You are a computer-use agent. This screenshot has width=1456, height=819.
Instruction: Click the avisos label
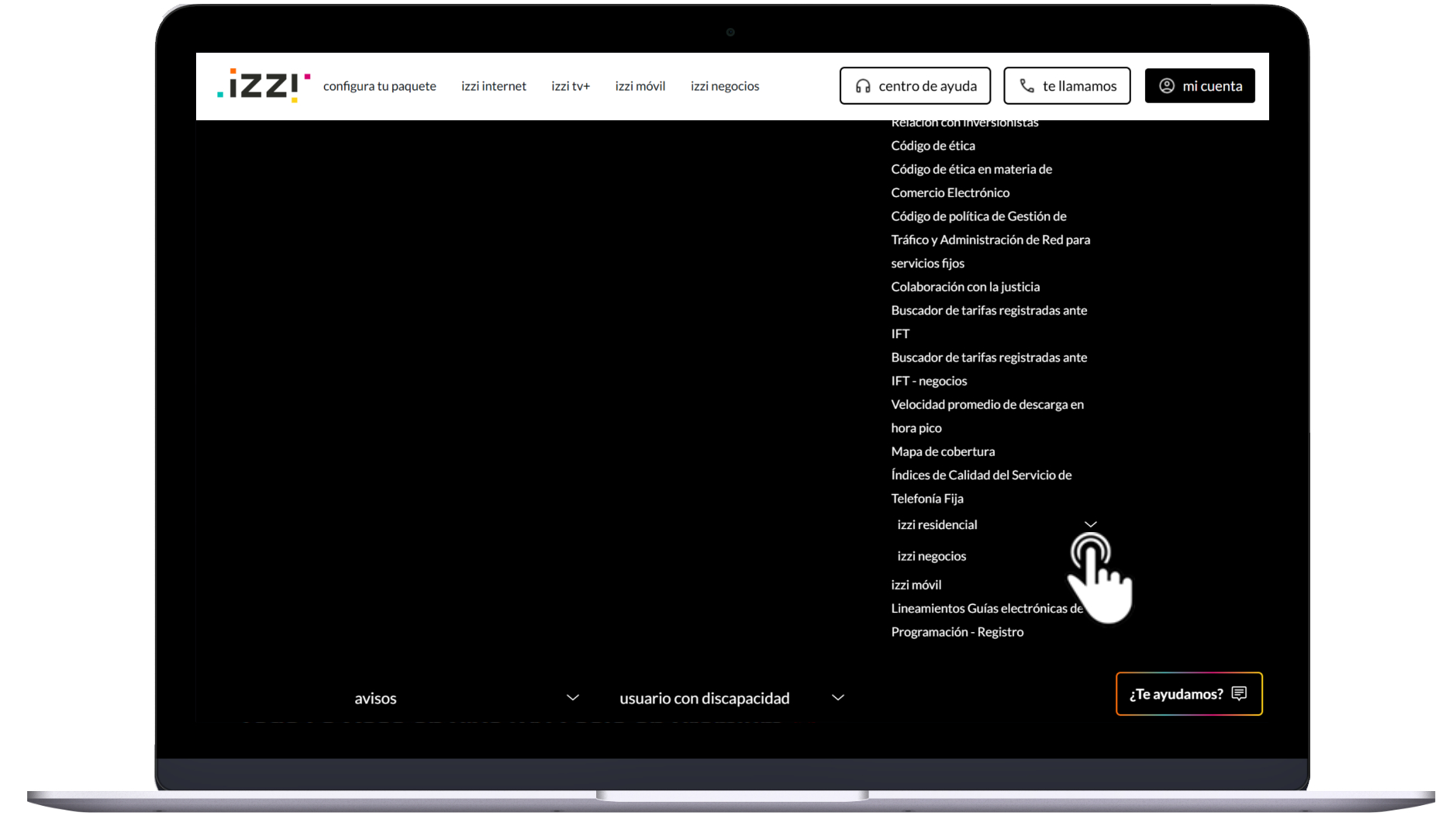point(375,698)
